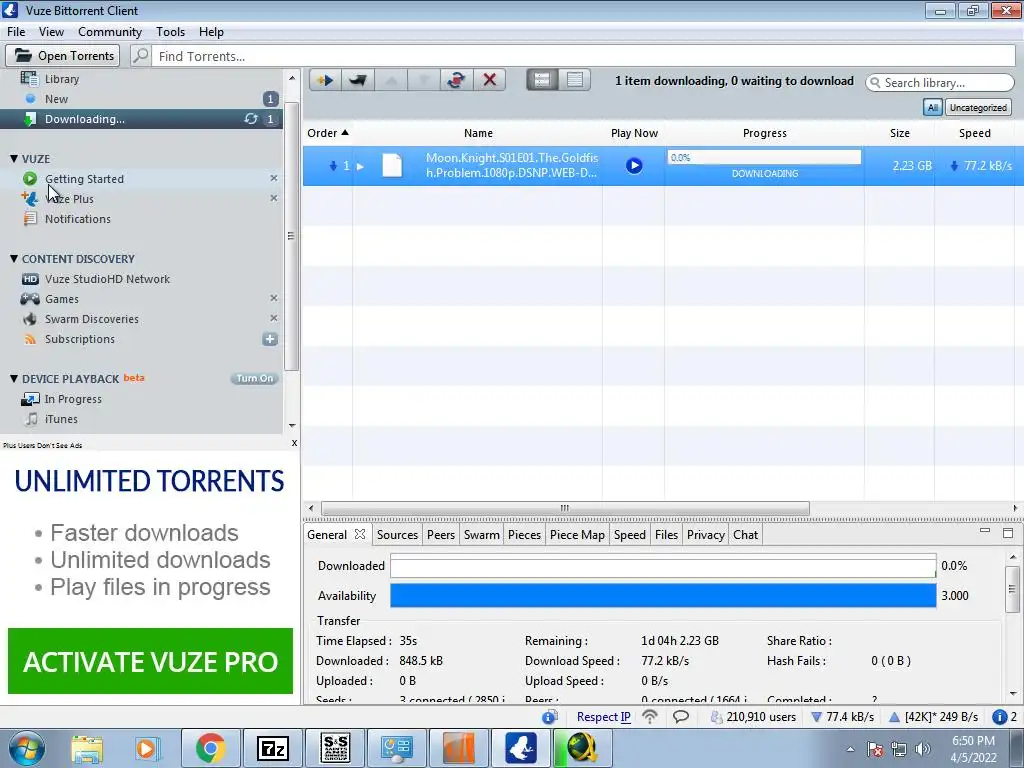Close the Vuze Plus sidebar entry

[274, 198]
